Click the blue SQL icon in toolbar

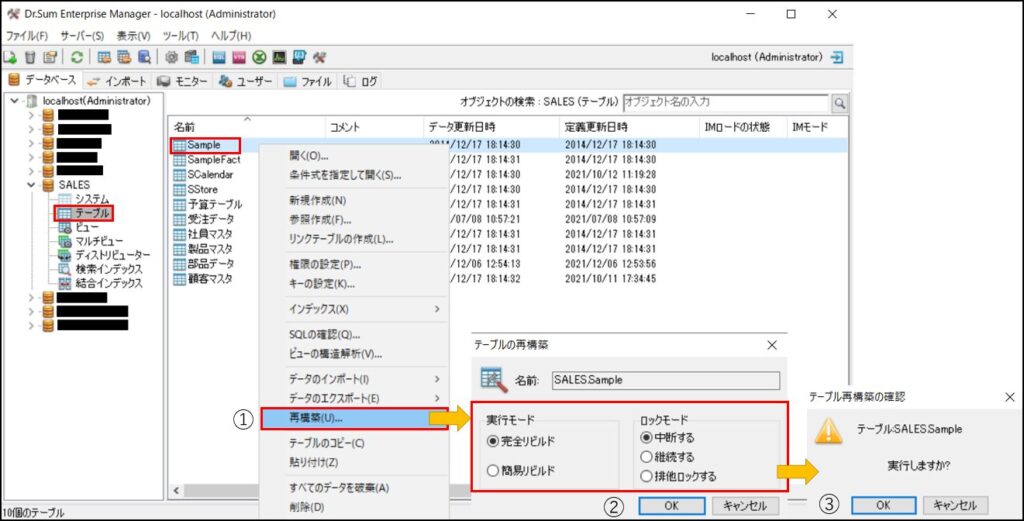tap(219, 57)
